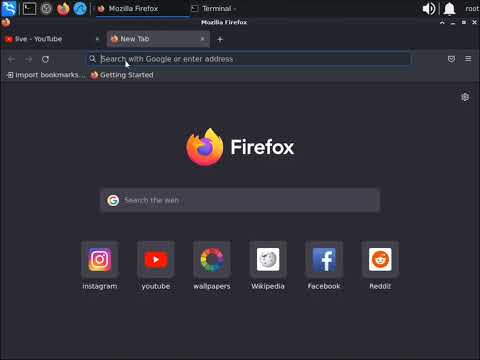Open Getting Started bookmark
Screen dimensions: 480x360
pyautogui.click(x=122, y=75)
